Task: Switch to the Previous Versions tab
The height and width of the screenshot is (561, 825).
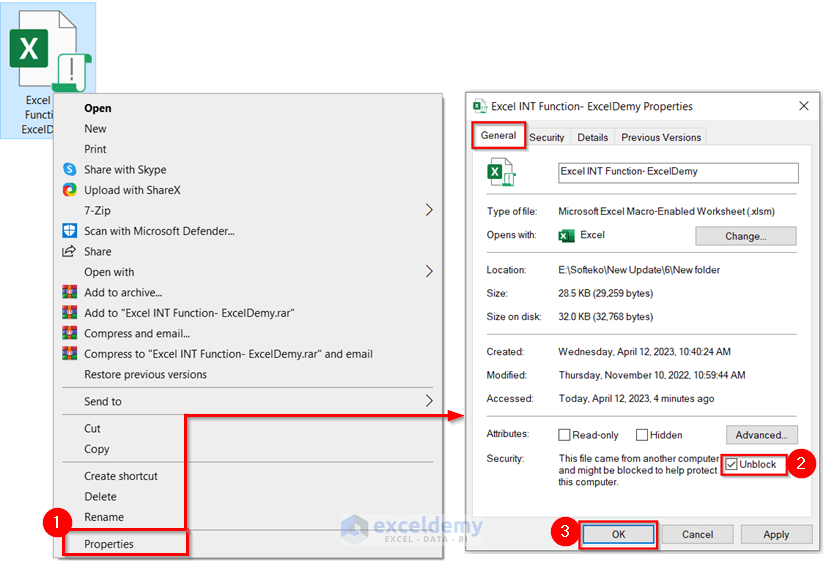Action: pyautogui.click(x=661, y=137)
